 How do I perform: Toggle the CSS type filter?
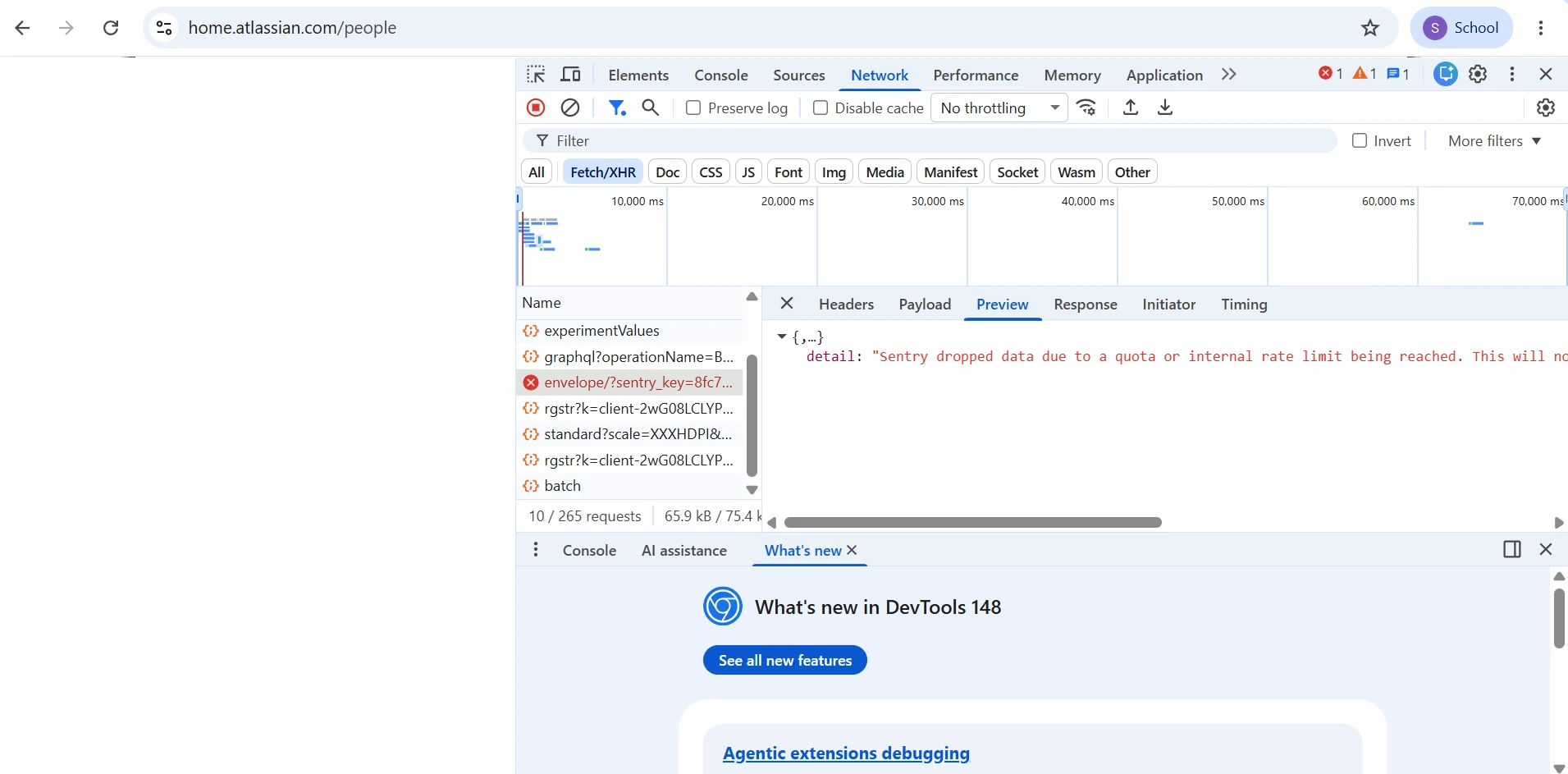[x=711, y=172]
